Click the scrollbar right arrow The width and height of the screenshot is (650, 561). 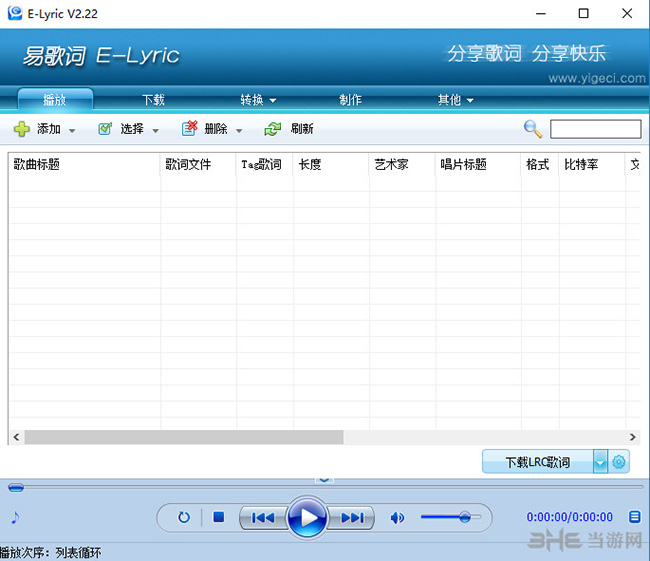633,437
